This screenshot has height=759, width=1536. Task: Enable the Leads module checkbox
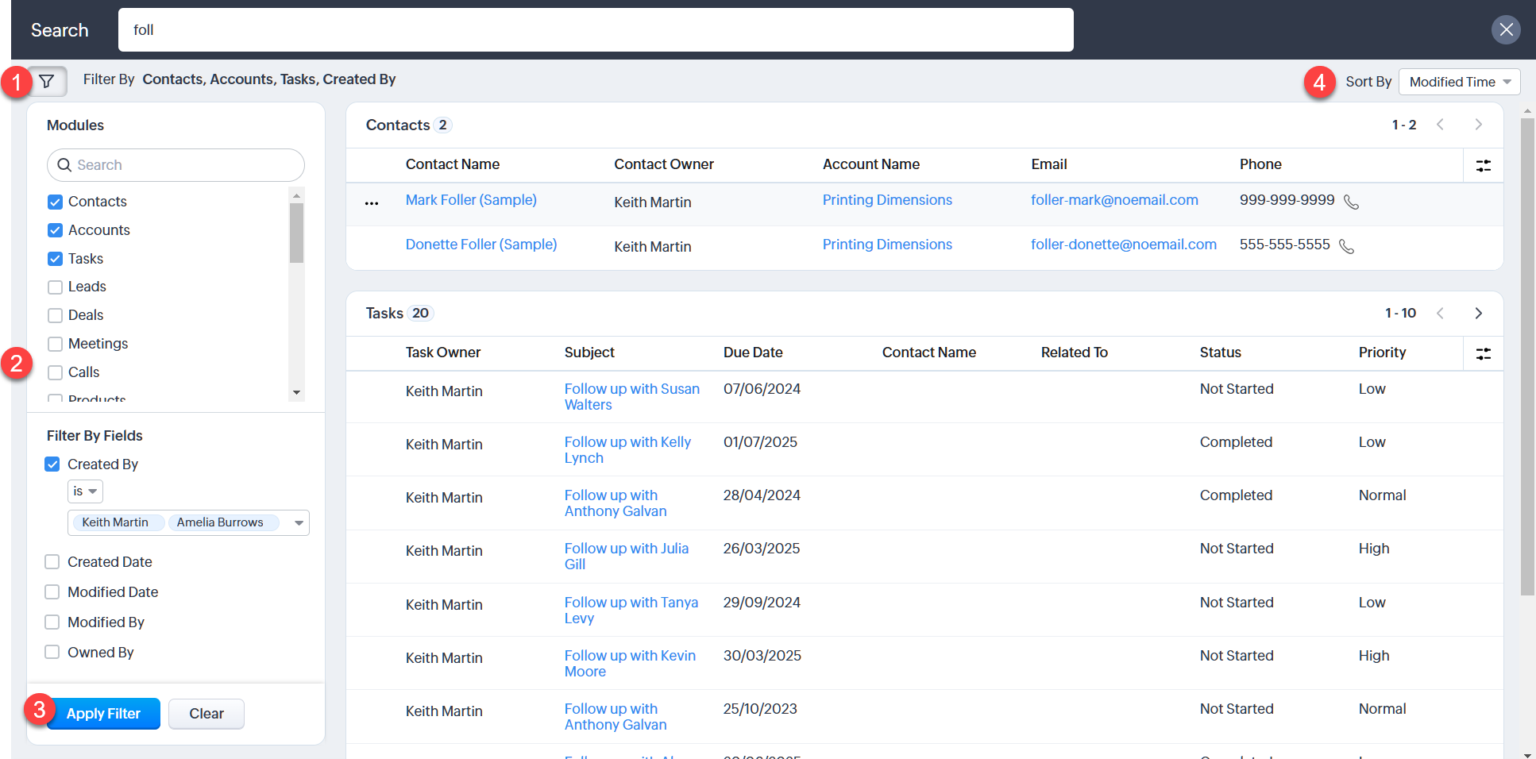click(x=55, y=286)
